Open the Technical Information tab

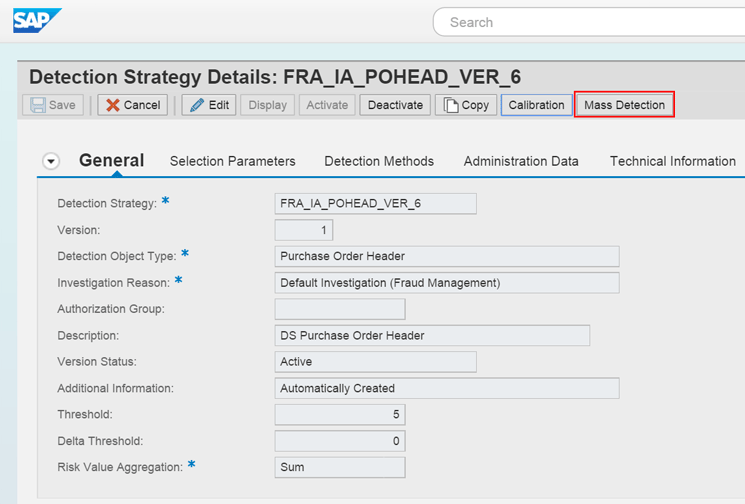pos(673,162)
